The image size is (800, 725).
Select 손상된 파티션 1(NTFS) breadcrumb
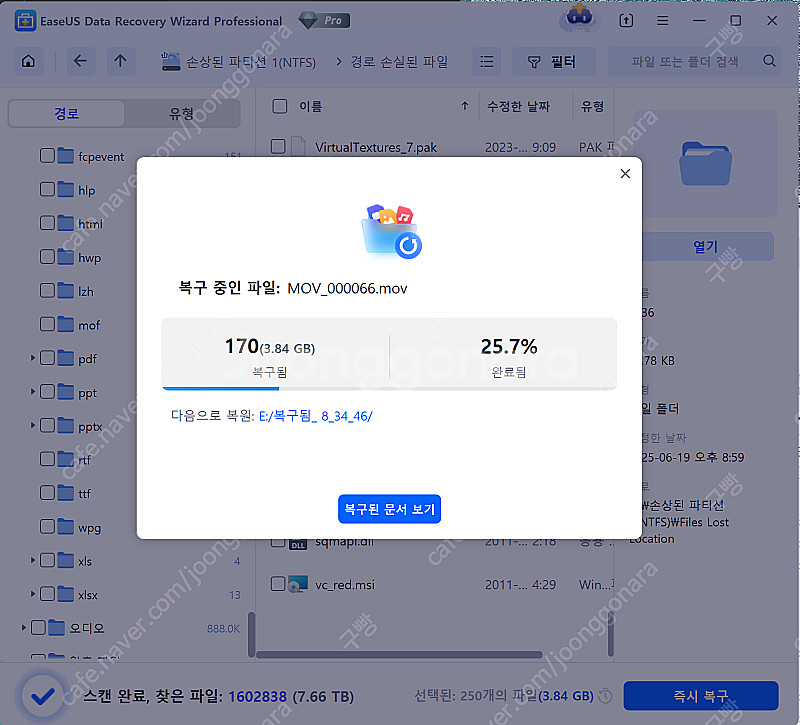(x=238, y=62)
